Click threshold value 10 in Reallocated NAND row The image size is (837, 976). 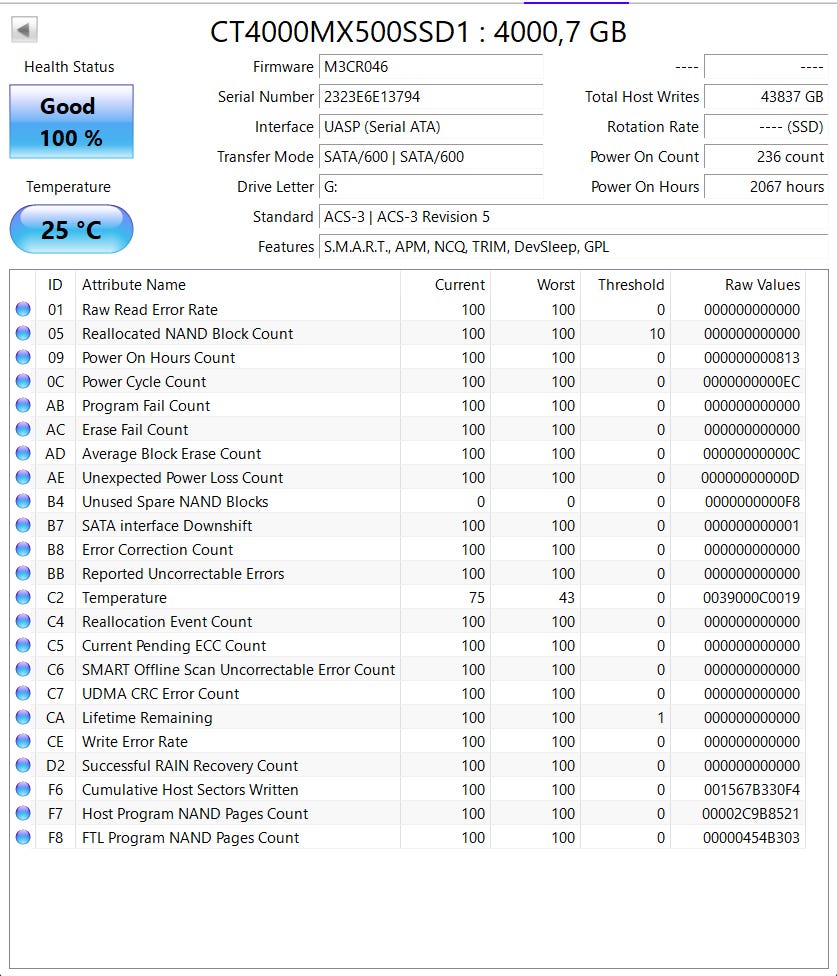pos(657,334)
